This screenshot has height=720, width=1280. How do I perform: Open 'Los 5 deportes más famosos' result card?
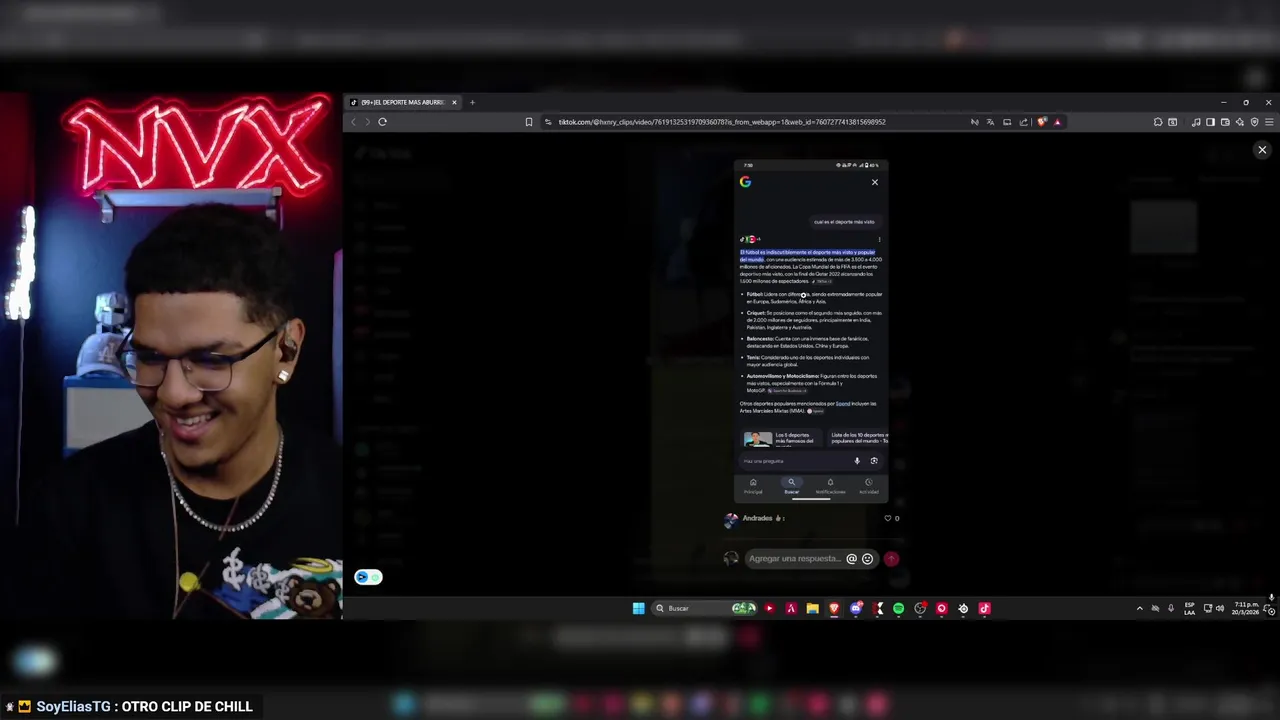[x=782, y=439]
